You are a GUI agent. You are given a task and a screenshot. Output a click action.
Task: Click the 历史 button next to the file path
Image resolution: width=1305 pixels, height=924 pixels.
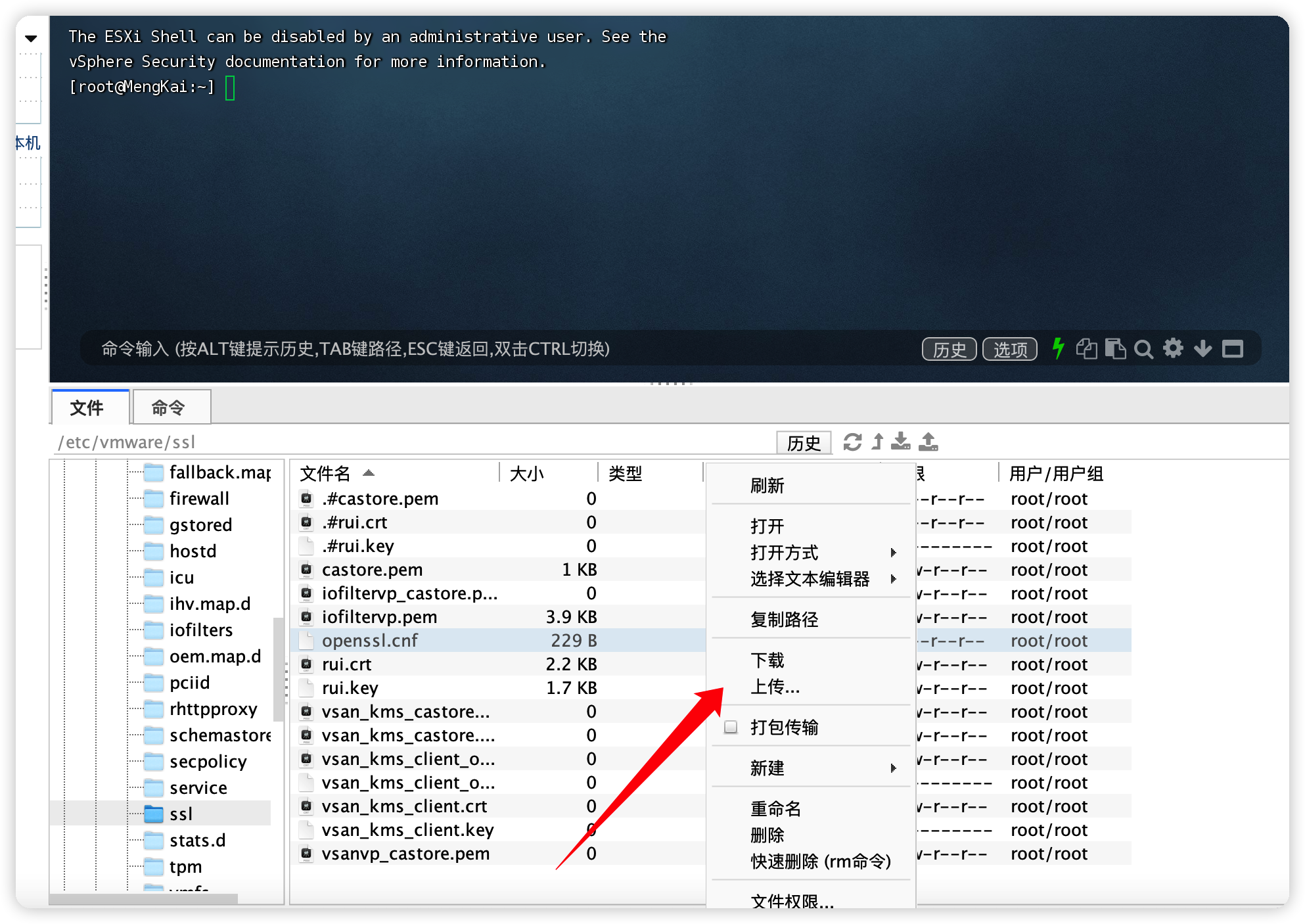tap(804, 443)
